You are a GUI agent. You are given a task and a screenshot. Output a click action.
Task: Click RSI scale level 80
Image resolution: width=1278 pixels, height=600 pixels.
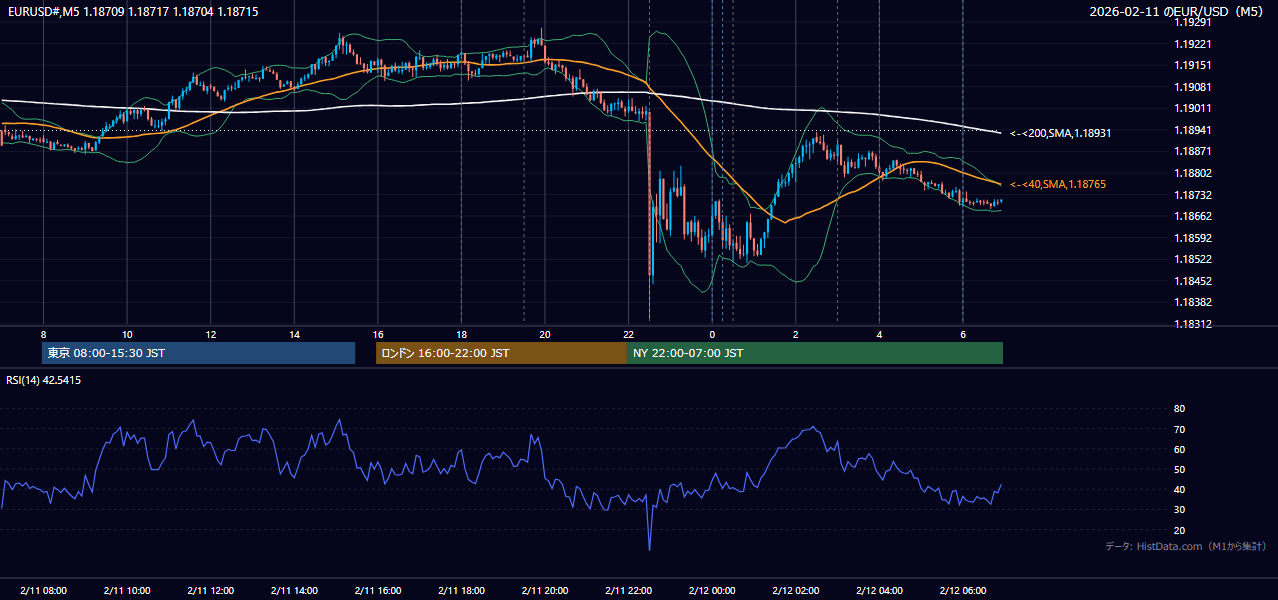tap(1179, 409)
